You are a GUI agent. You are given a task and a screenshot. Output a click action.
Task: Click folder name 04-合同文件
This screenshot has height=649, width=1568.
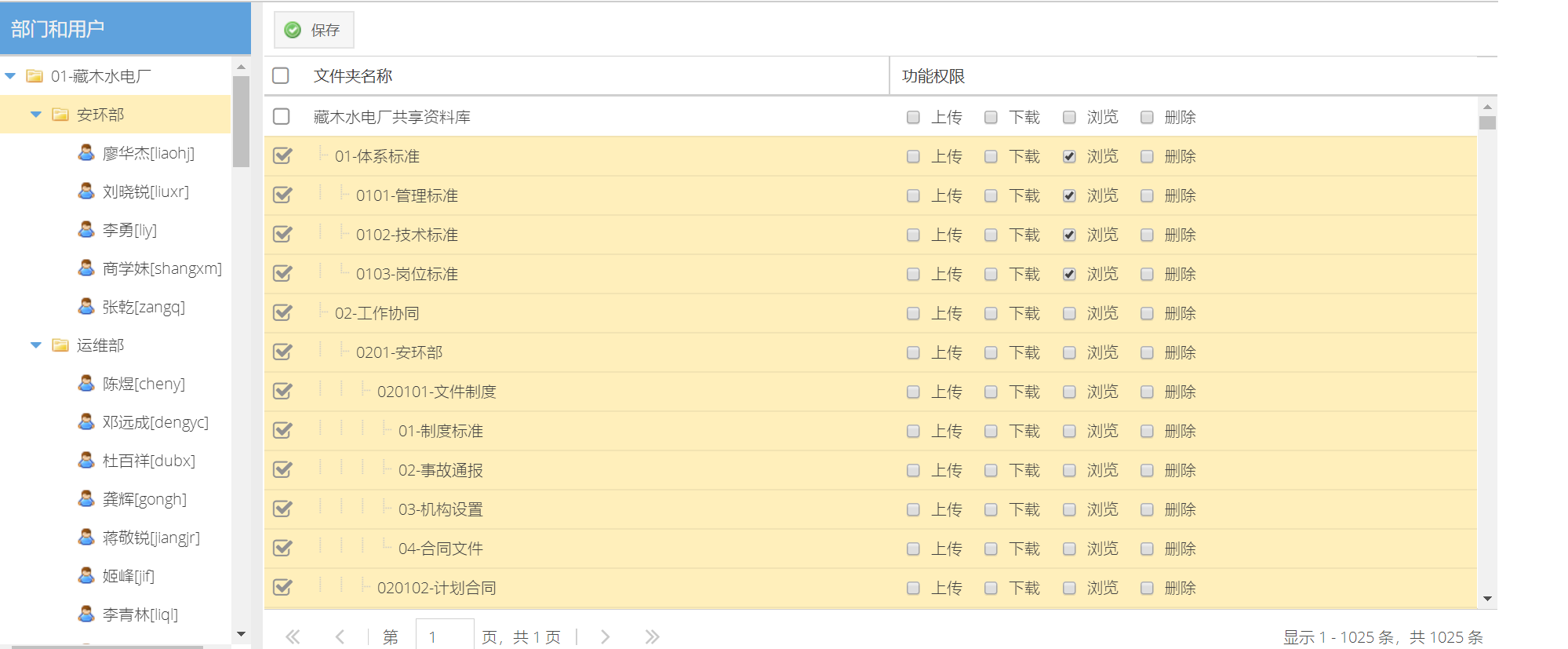441,549
